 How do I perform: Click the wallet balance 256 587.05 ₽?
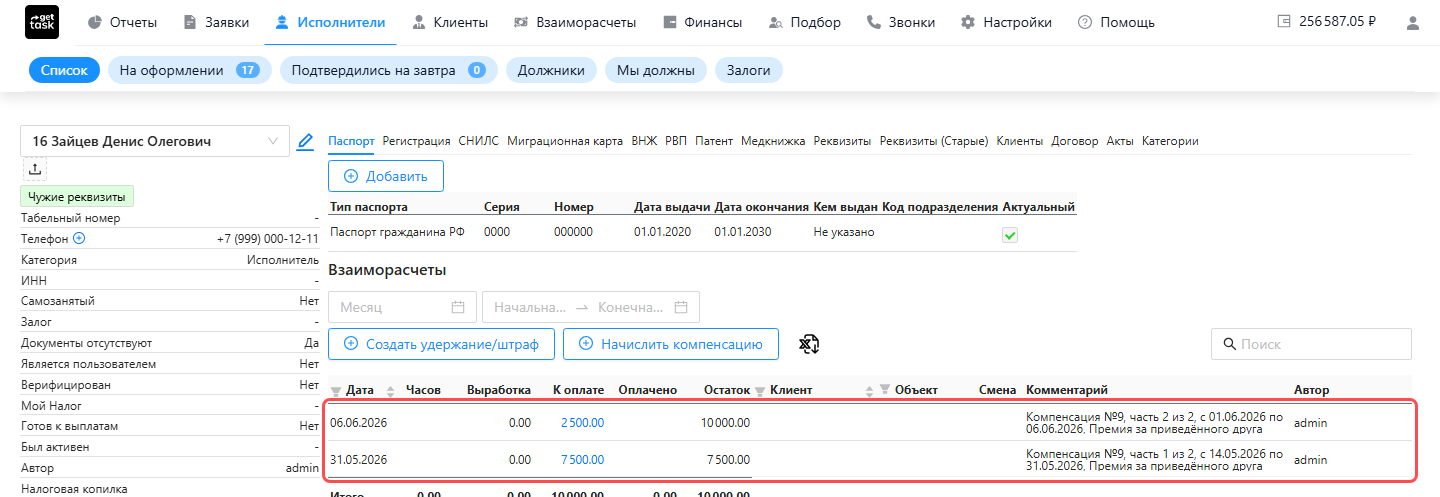point(1326,22)
